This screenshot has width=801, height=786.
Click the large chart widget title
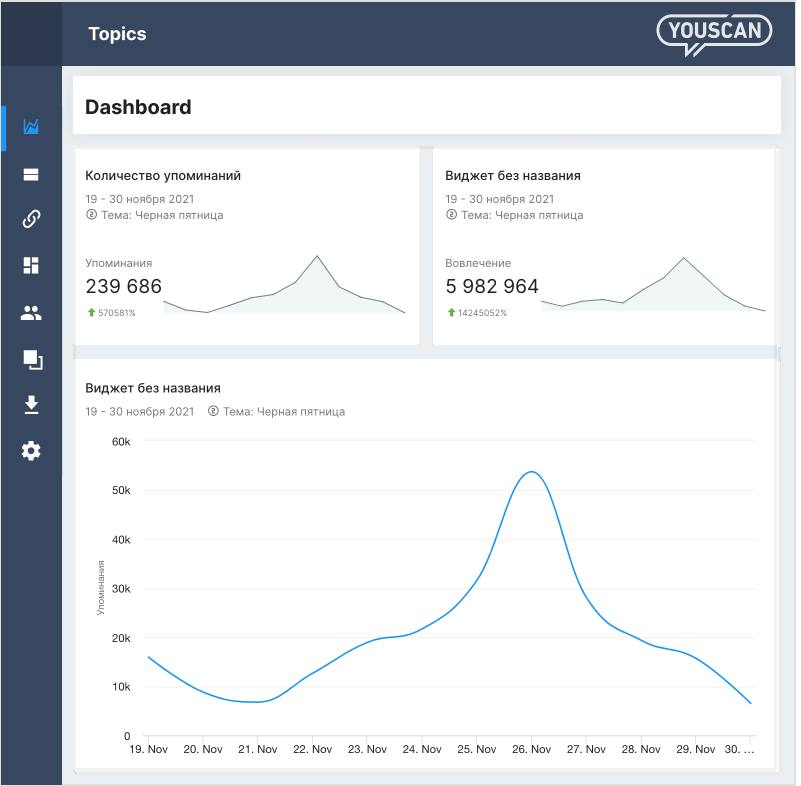153,388
